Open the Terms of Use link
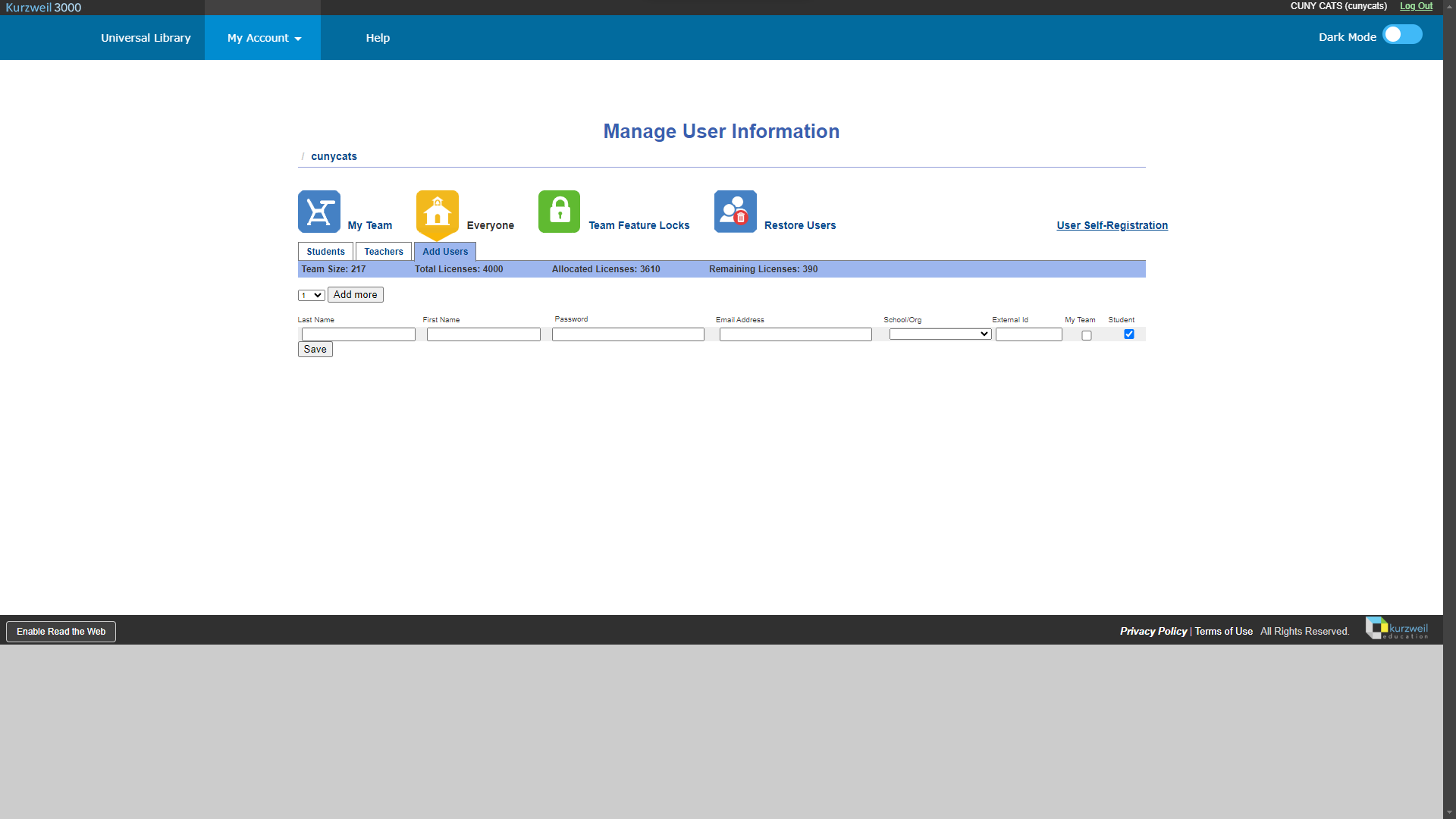The width and height of the screenshot is (1456, 819). pyautogui.click(x=1224, y=632)
